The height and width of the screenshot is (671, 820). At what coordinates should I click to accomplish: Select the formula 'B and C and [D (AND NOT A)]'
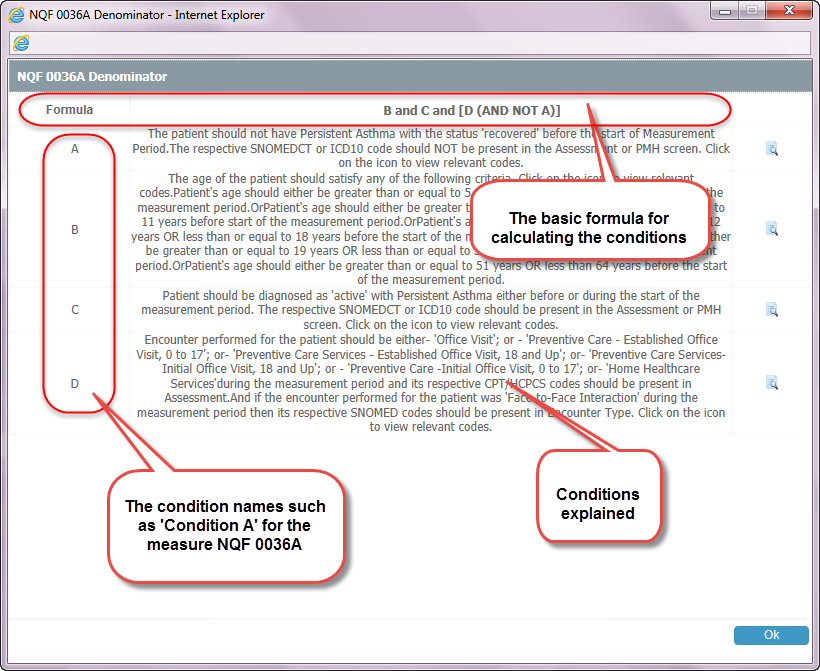pyautogui.click(x=472, y=110)
